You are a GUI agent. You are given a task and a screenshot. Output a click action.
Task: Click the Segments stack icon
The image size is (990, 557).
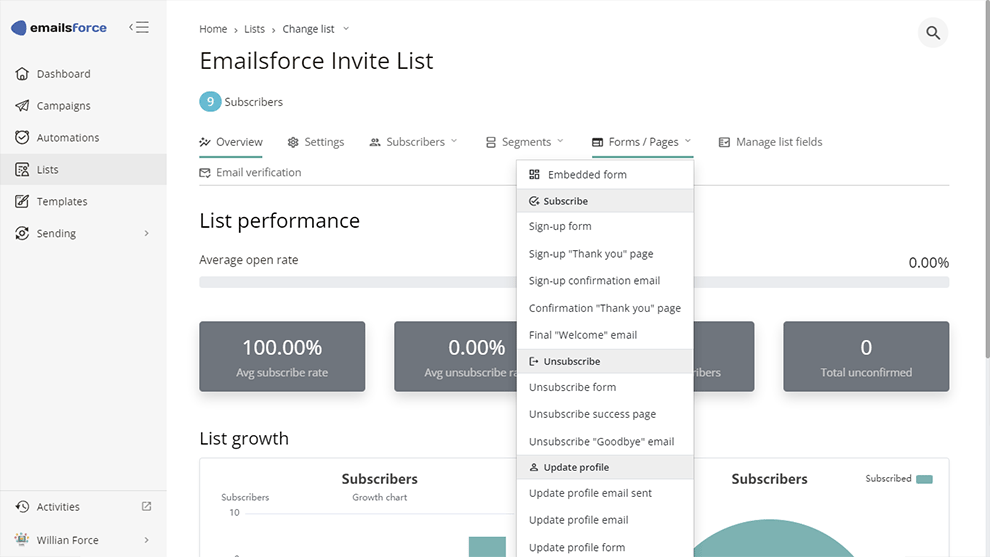coord(491,142)
